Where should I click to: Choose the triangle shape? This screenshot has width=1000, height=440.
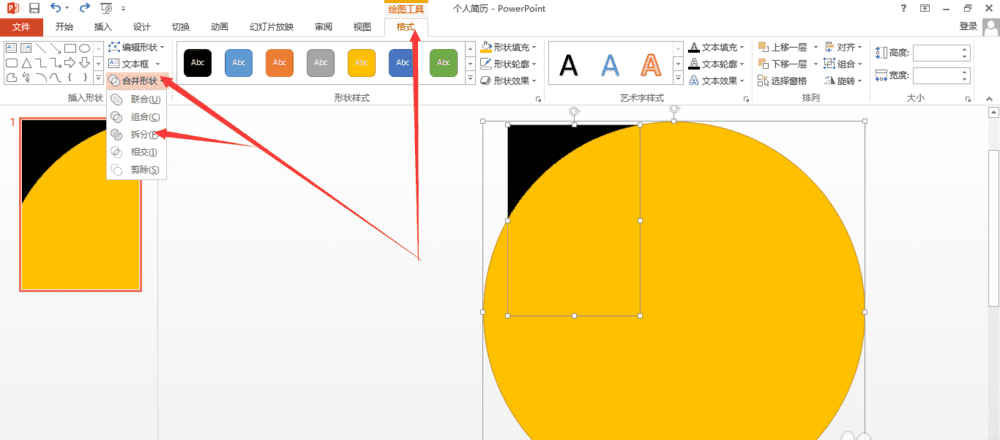(x=26, y=62)
